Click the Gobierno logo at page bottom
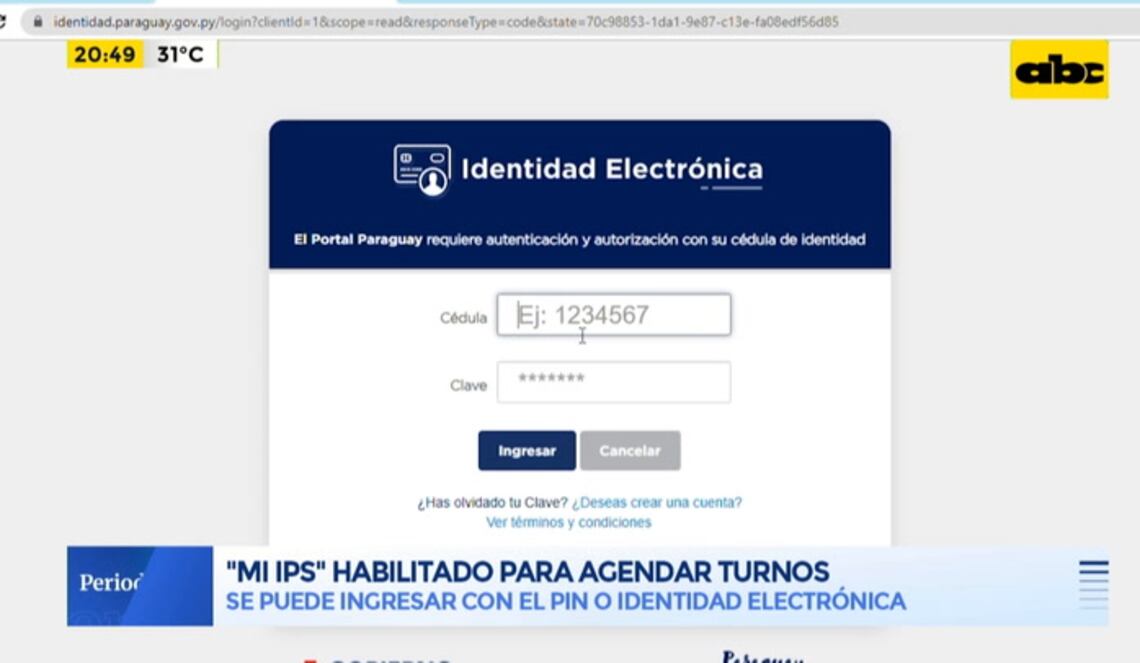Screen dimensions: 1140x663 click(378, 659)
